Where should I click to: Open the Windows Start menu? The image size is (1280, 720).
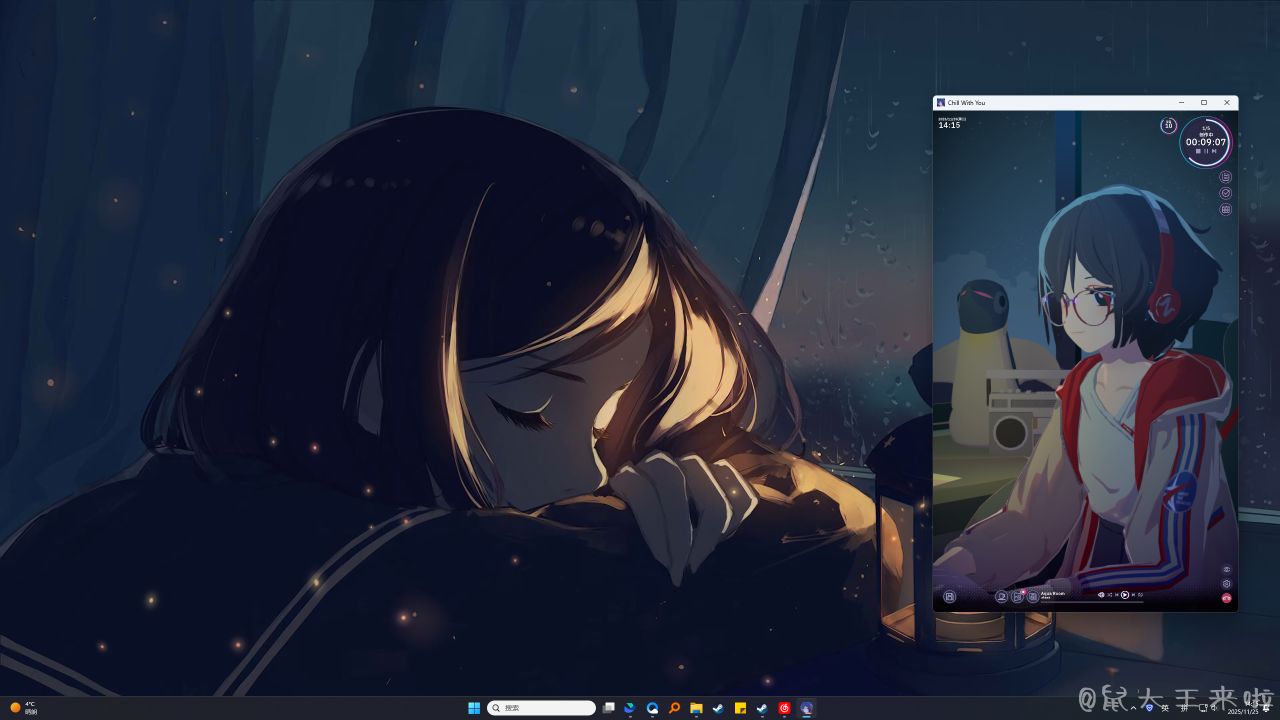[474, 708]
